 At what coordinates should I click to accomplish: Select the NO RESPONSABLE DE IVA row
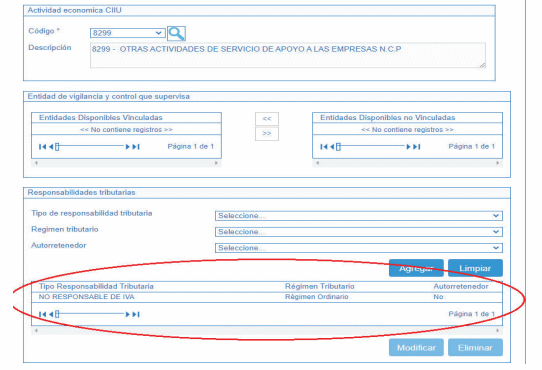pyautogui.click(x=267, y=297)
